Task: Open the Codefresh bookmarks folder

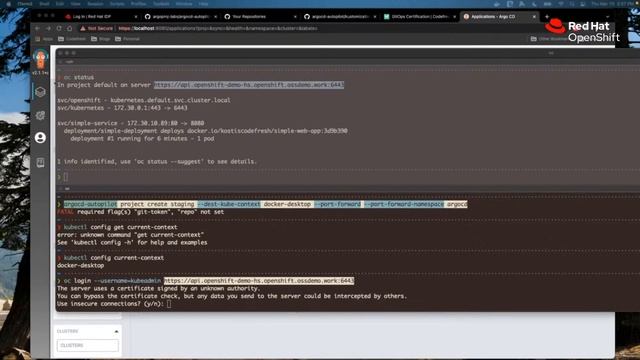Action: [x=72, y=39]
